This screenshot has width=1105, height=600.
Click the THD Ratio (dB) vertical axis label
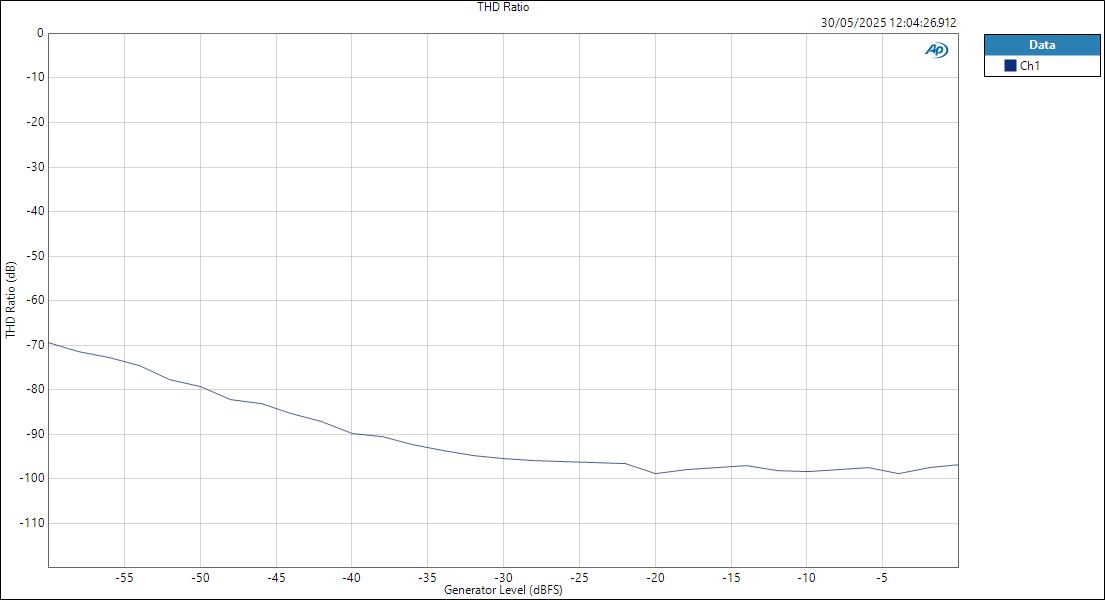point(9,295)
